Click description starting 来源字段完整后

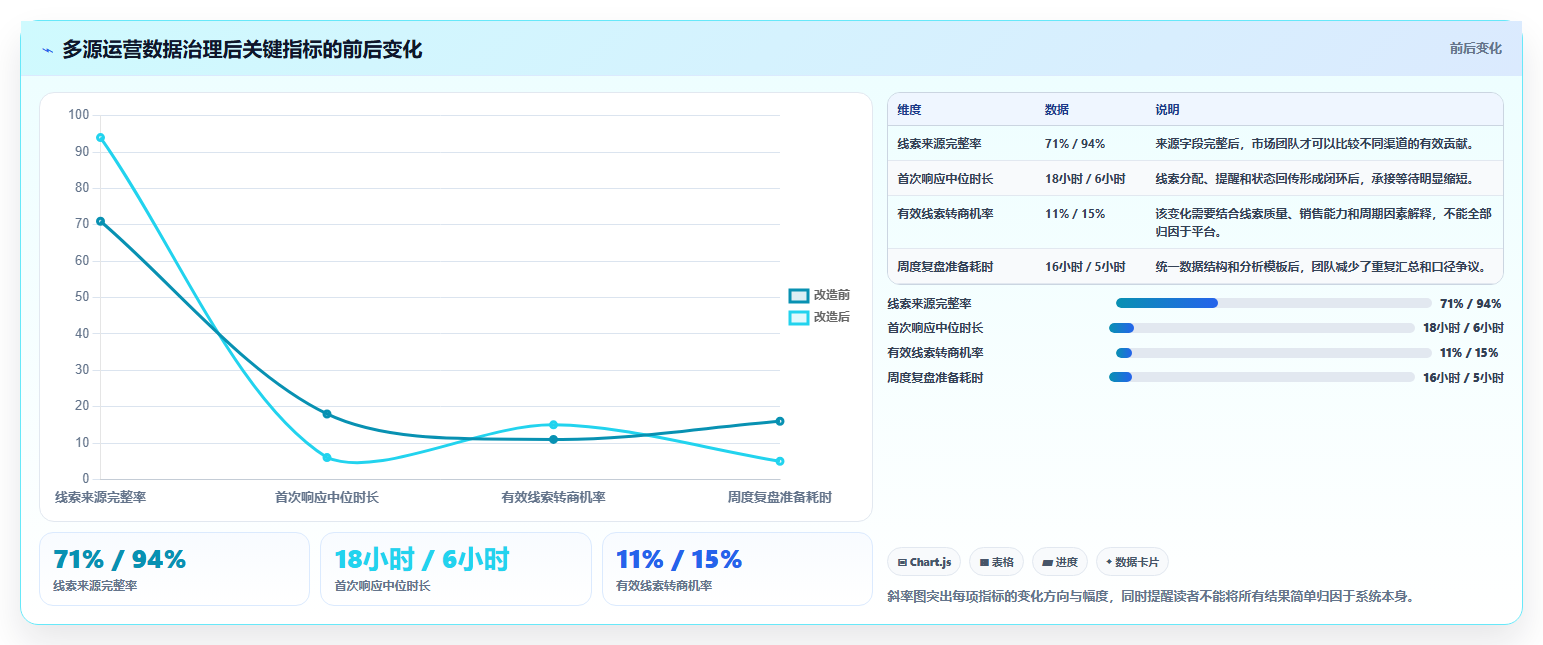1315,144
